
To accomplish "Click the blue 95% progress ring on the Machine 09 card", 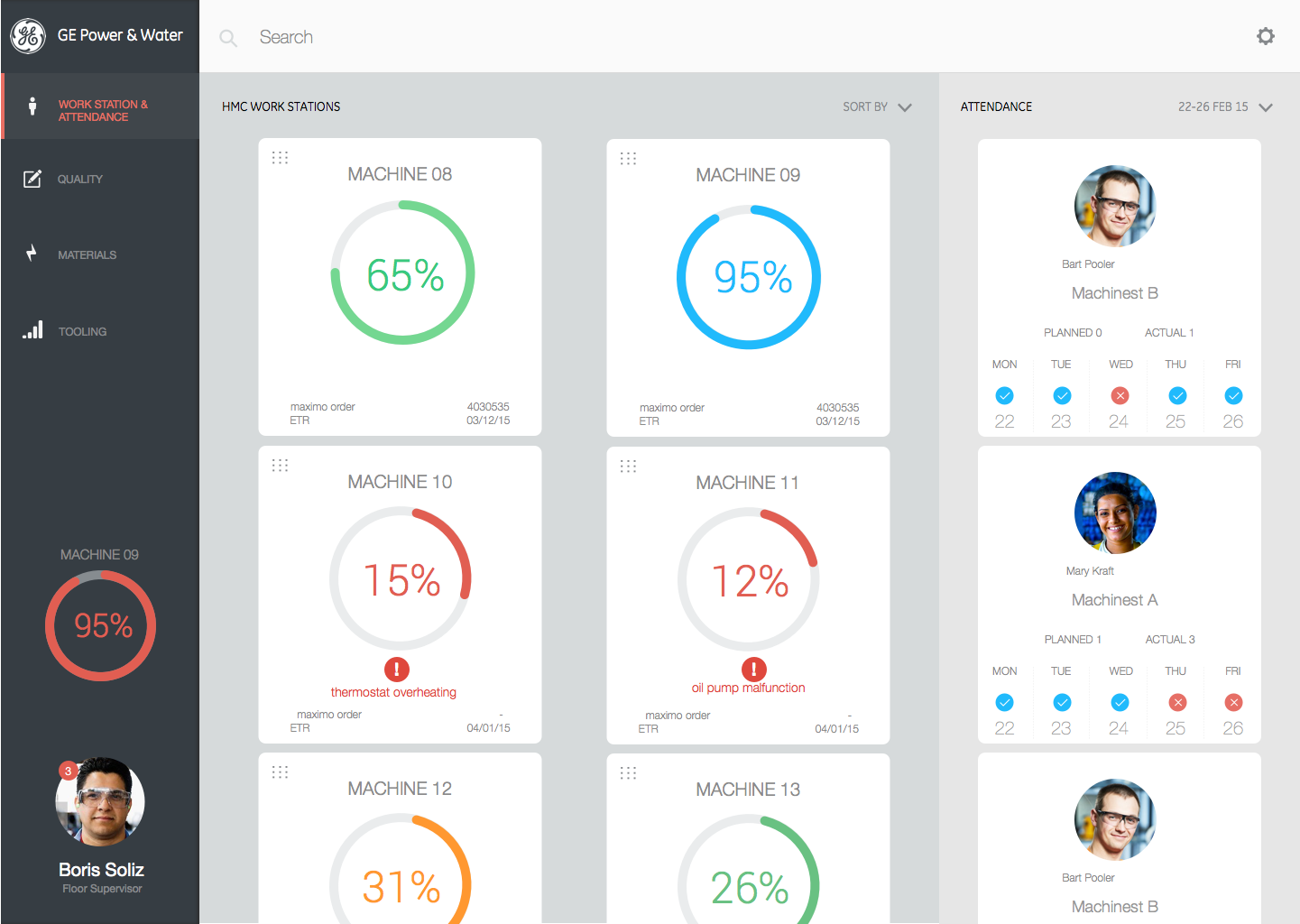I will tap(749, 277).
